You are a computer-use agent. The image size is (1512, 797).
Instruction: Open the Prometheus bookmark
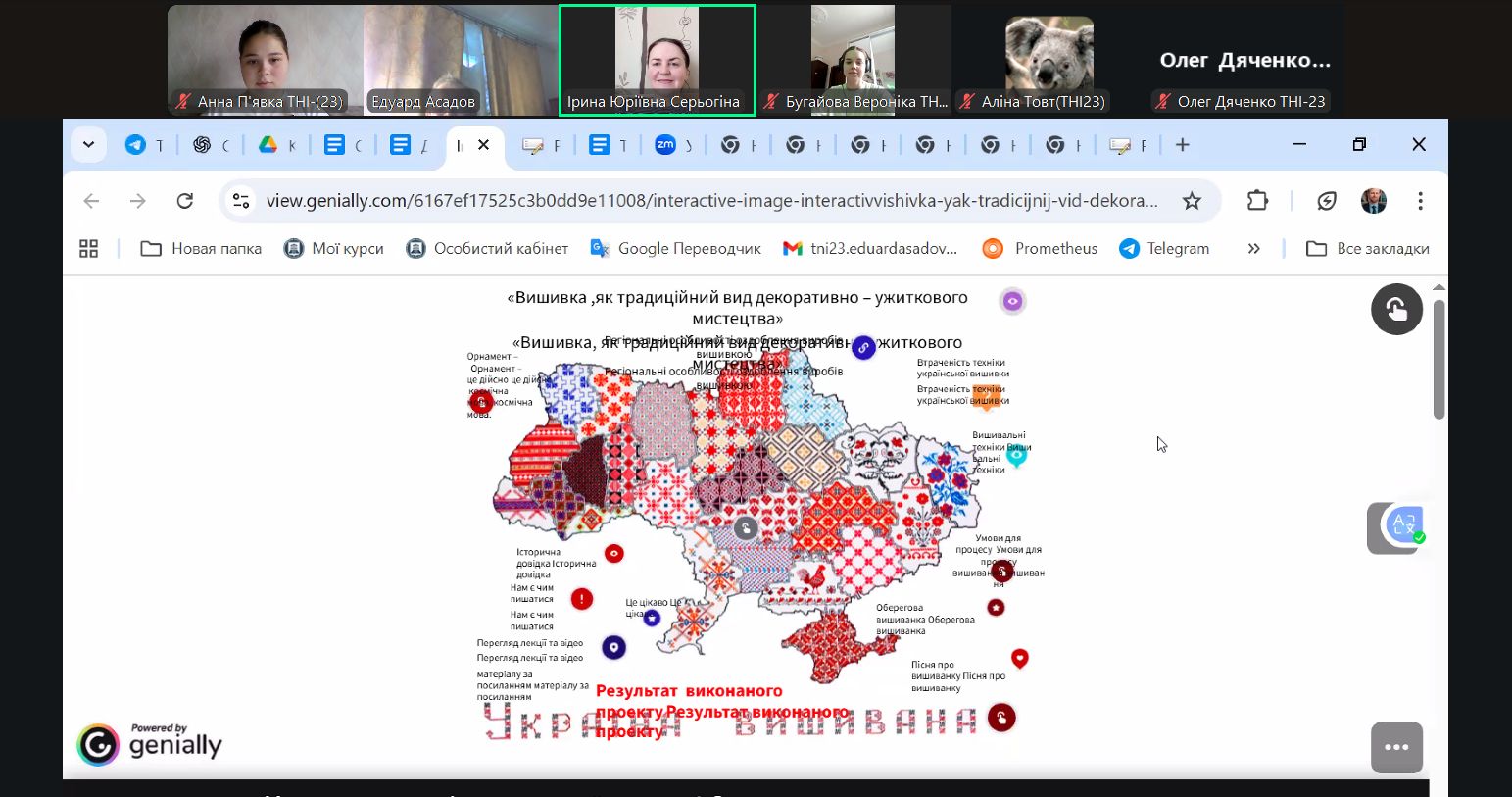pos(1039,249)
